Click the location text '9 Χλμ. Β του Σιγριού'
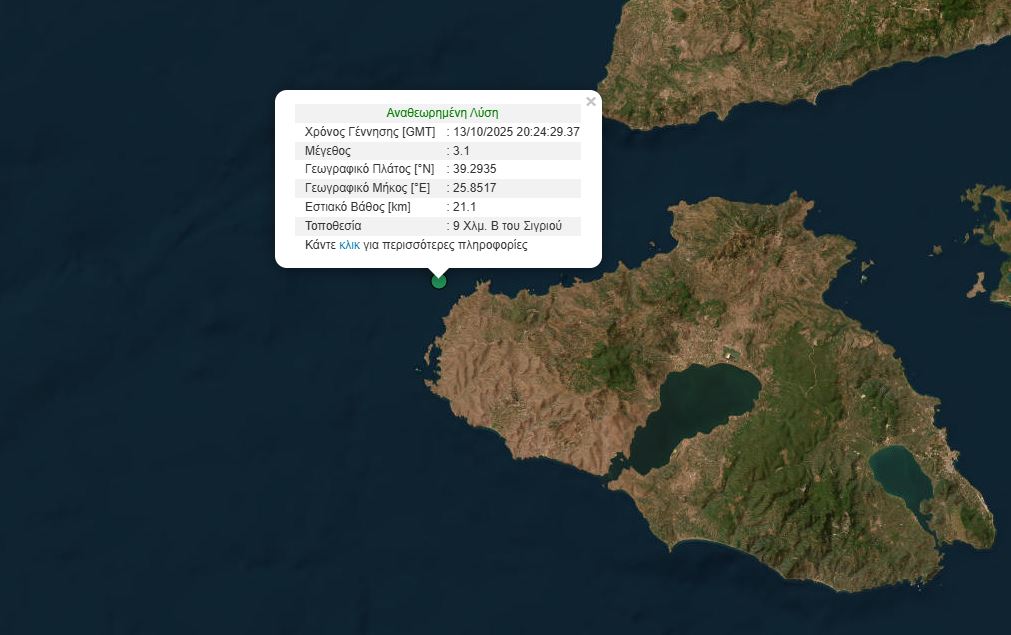Image resolution: width=1011 pixels, height=635 pixels. click(x=514, y=226)
